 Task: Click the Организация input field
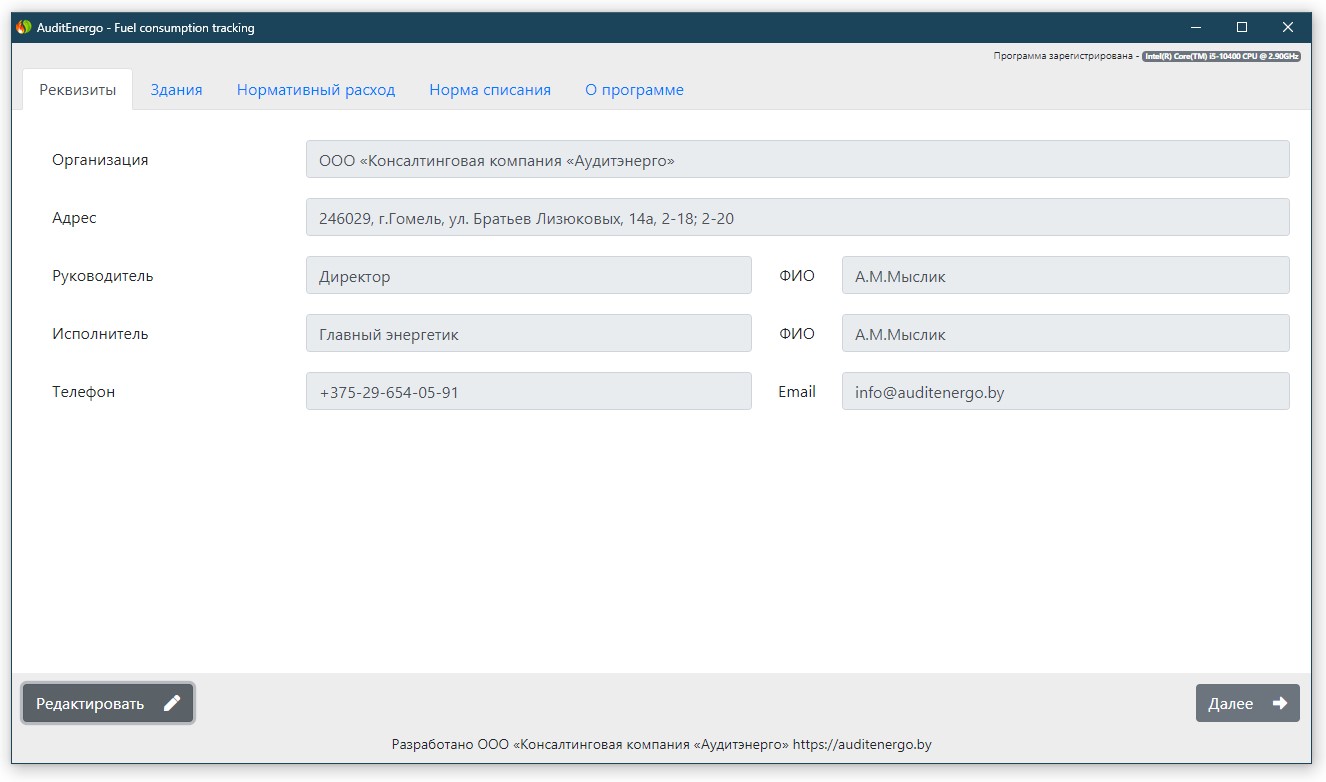tap(797, 160)
